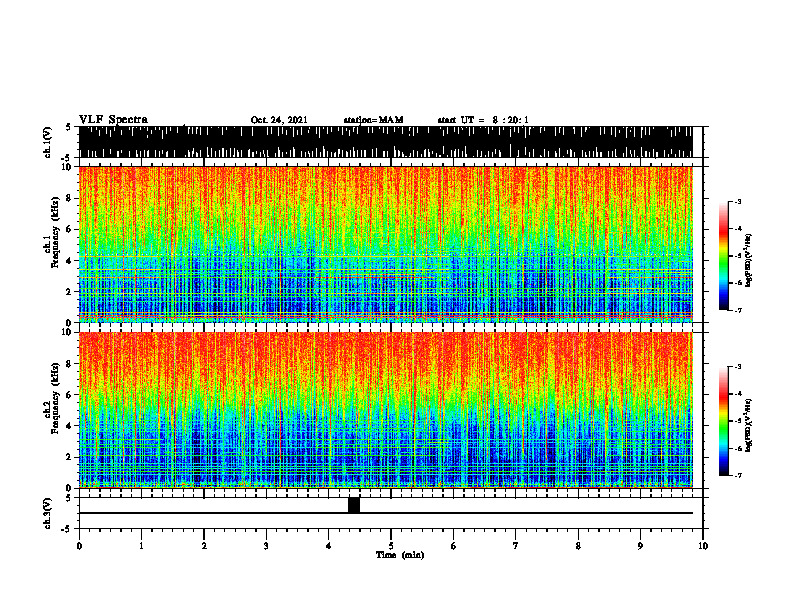Click the "ch.1(V)" waveform axis label
The height and width of the screenshot is (612, 792).
click(x=48, y=142)
